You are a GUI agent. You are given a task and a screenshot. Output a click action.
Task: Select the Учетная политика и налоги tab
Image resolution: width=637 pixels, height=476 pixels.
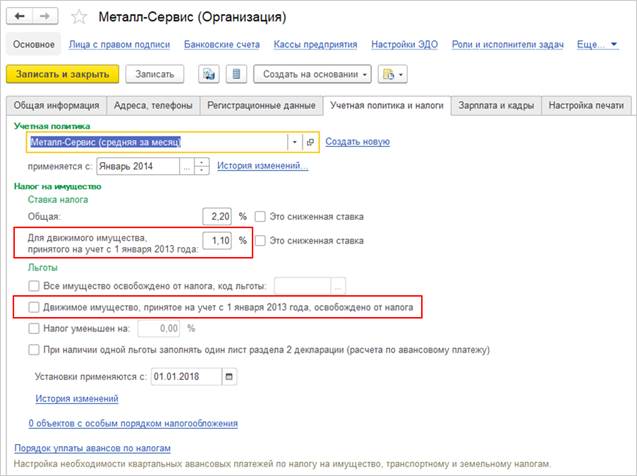387,106
